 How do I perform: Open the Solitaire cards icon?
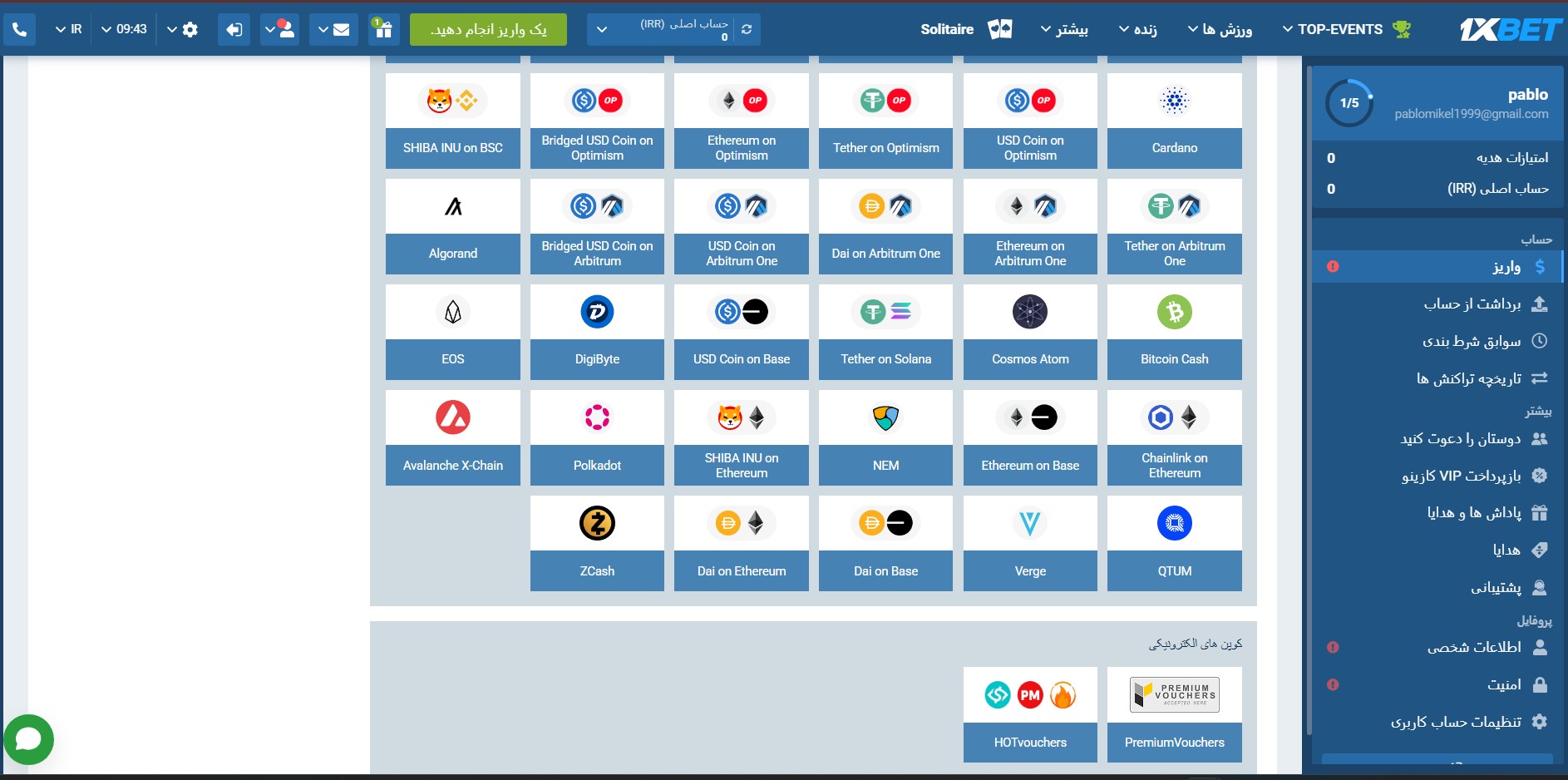tap(1000, 29)
